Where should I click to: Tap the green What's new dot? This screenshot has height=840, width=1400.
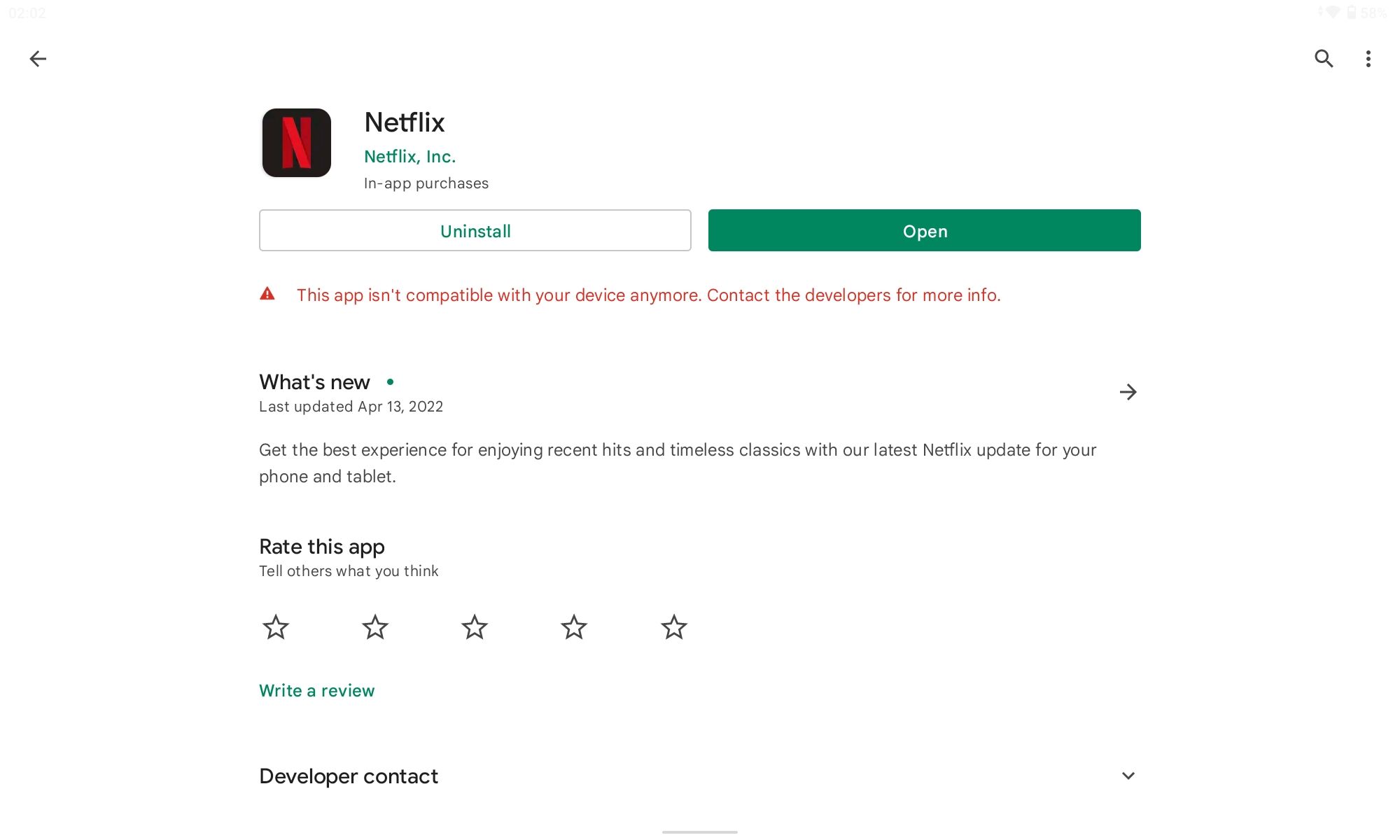pyautogui.click(x=390, y=381)
